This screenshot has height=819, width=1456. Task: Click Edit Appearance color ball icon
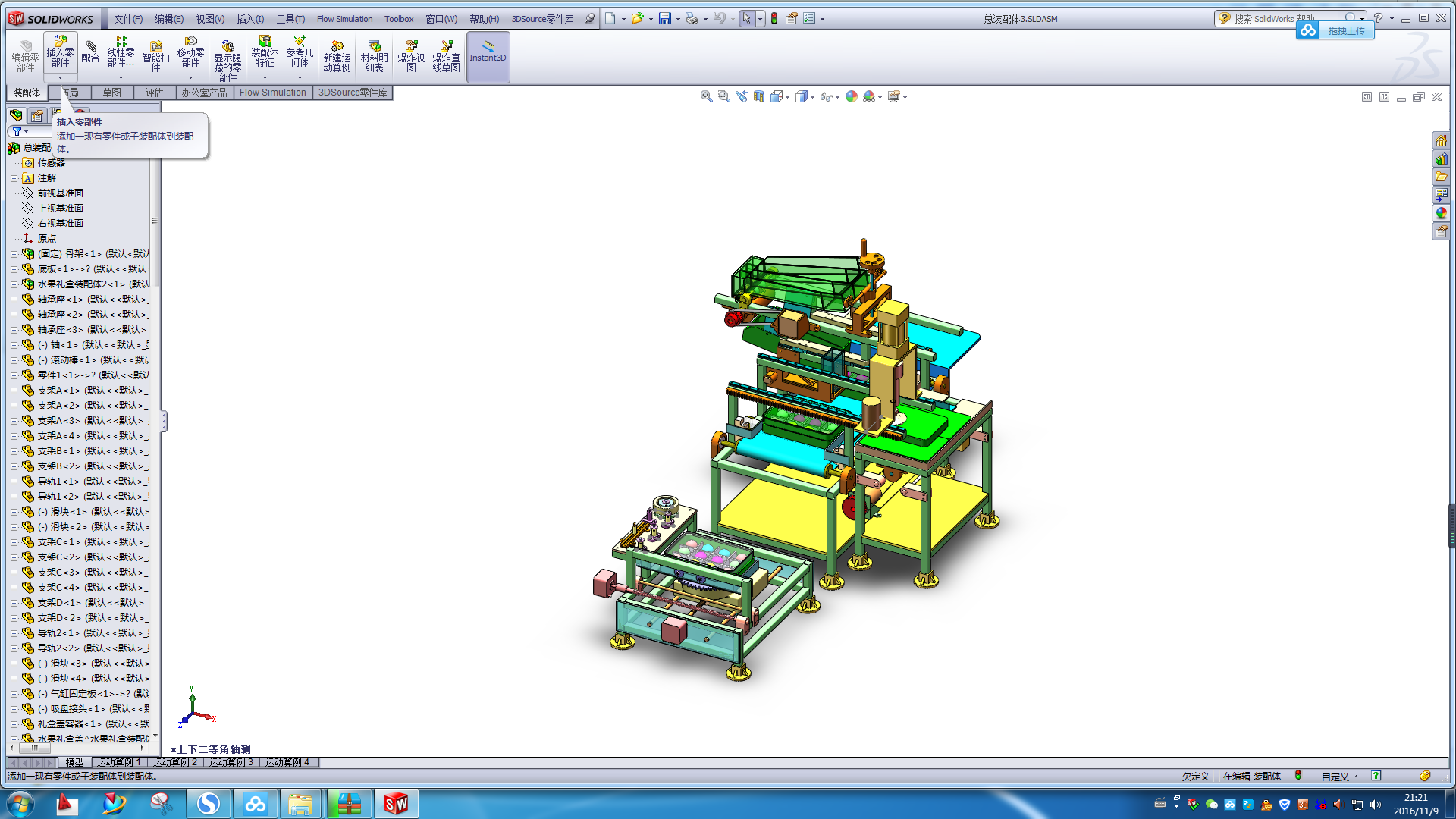click(852, 96)
